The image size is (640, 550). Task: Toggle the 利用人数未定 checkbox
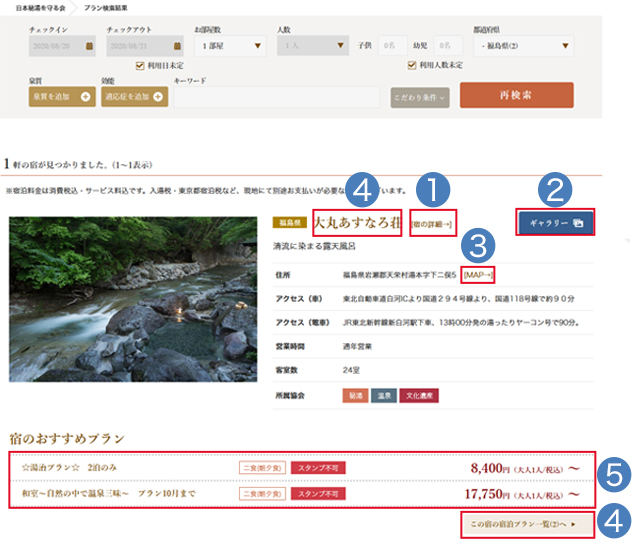[x=411, y=66]
